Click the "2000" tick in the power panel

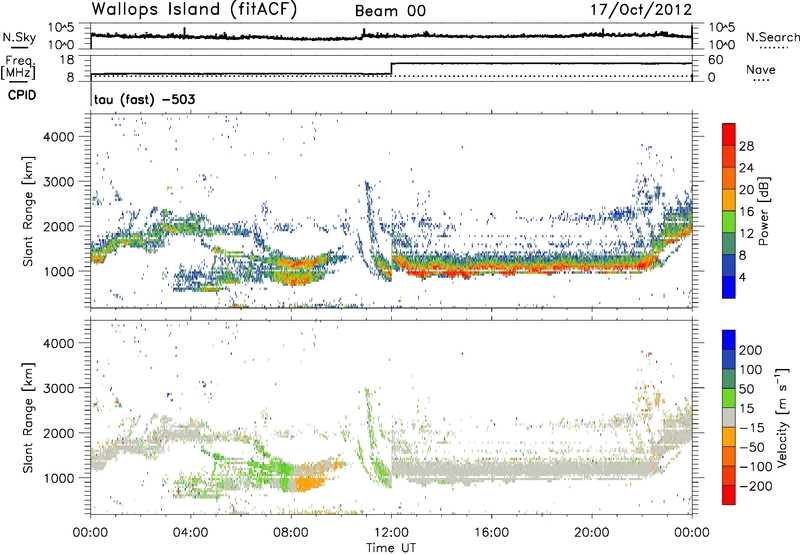pos(59,226)
